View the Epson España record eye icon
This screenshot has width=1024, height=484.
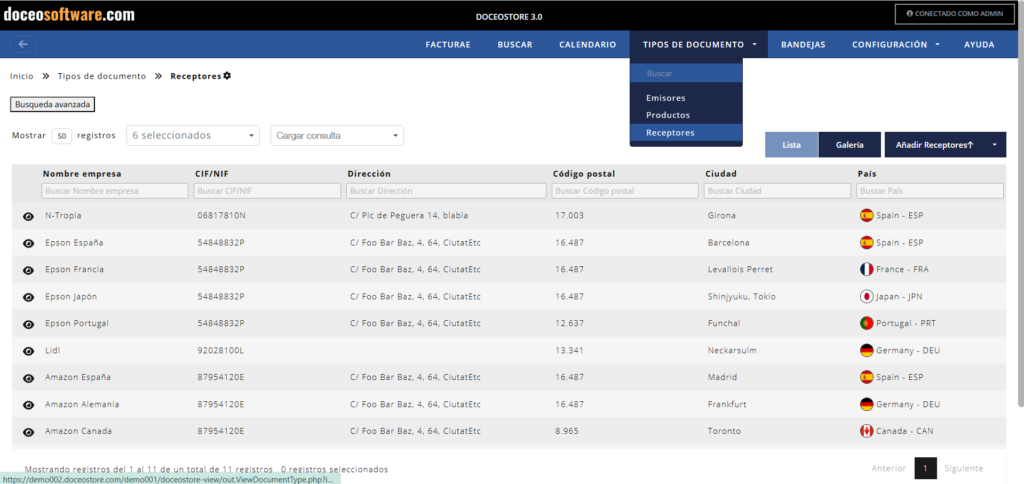28,243
